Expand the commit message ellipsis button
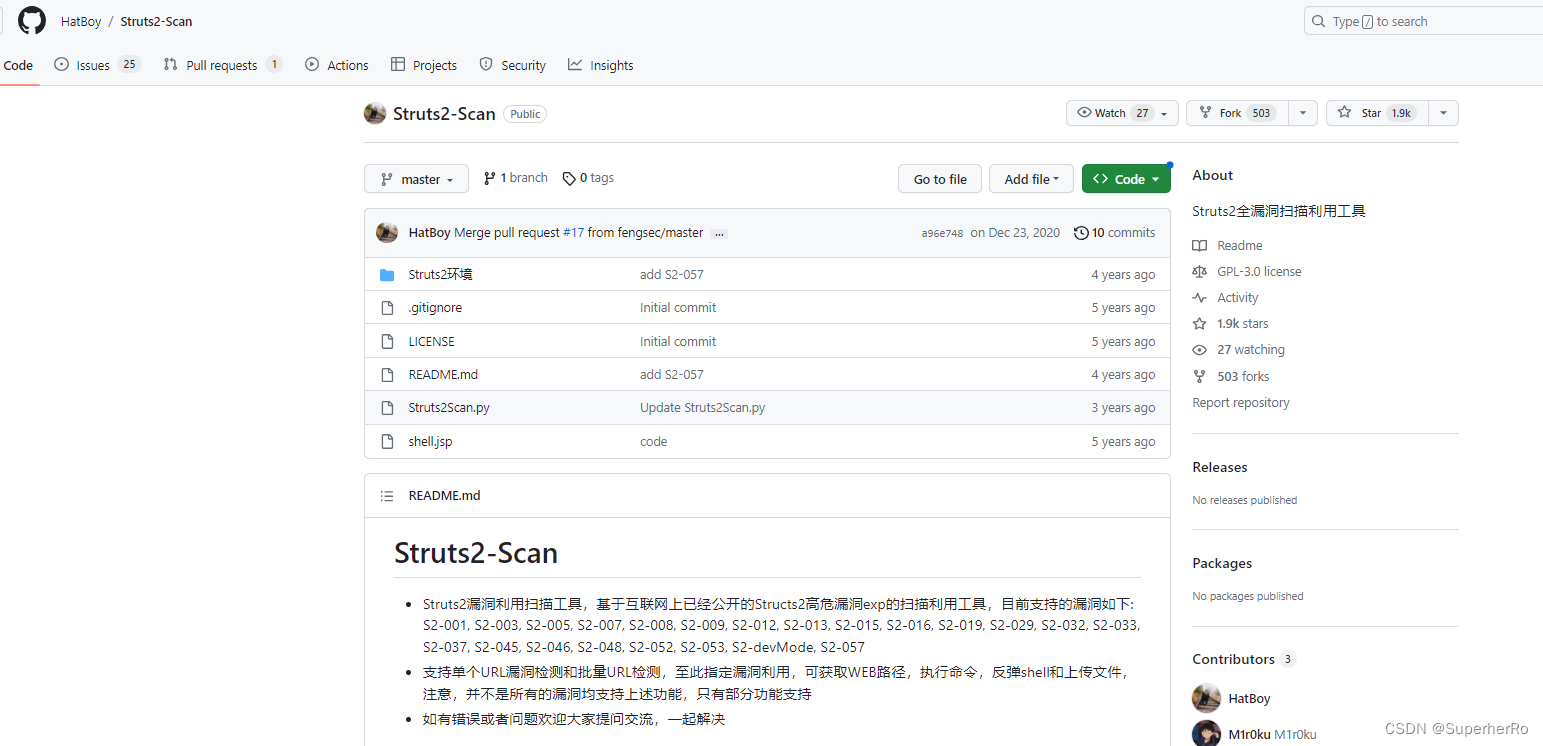Screen dimensions: 1543x746 click(719, 234)
